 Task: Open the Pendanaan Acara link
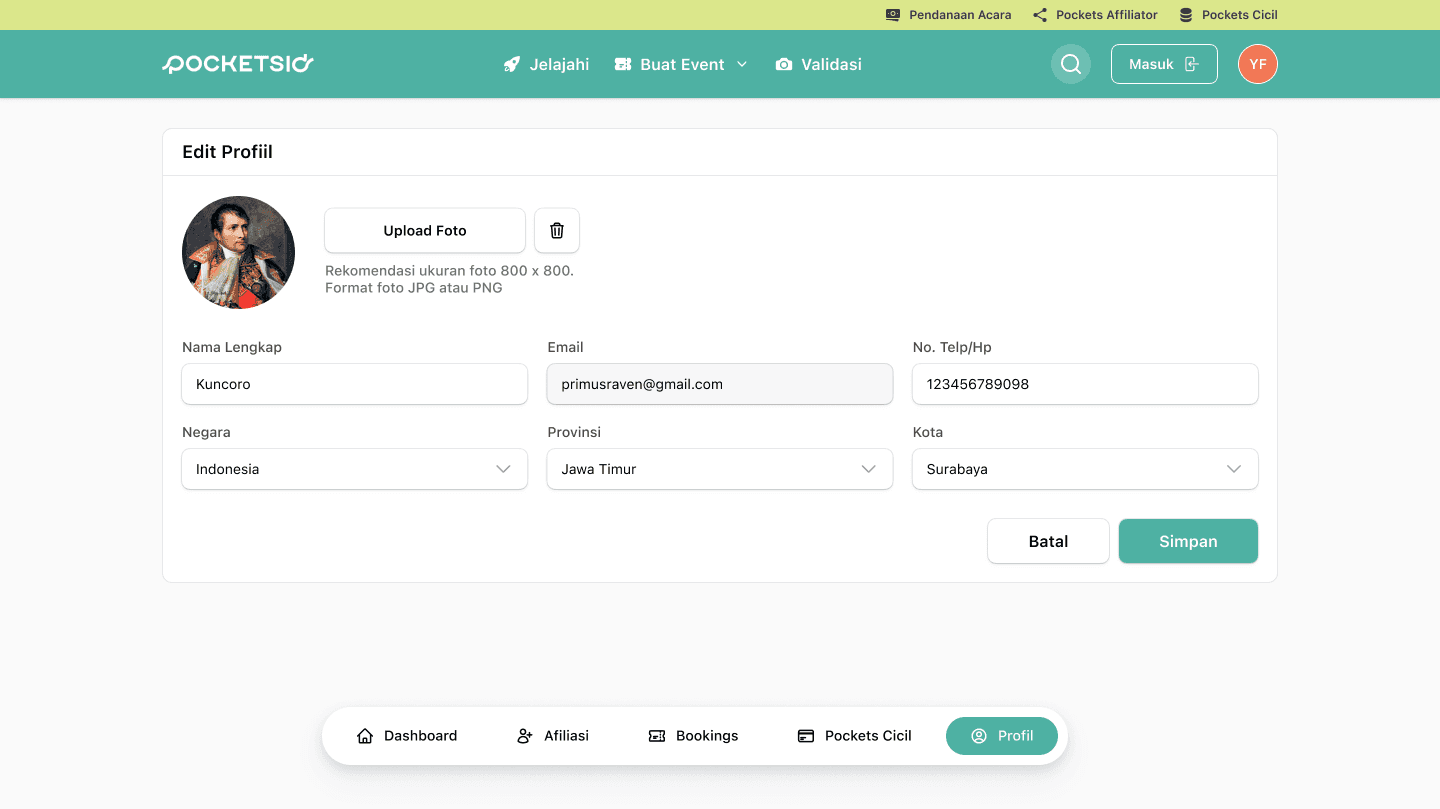click(948, 15)
